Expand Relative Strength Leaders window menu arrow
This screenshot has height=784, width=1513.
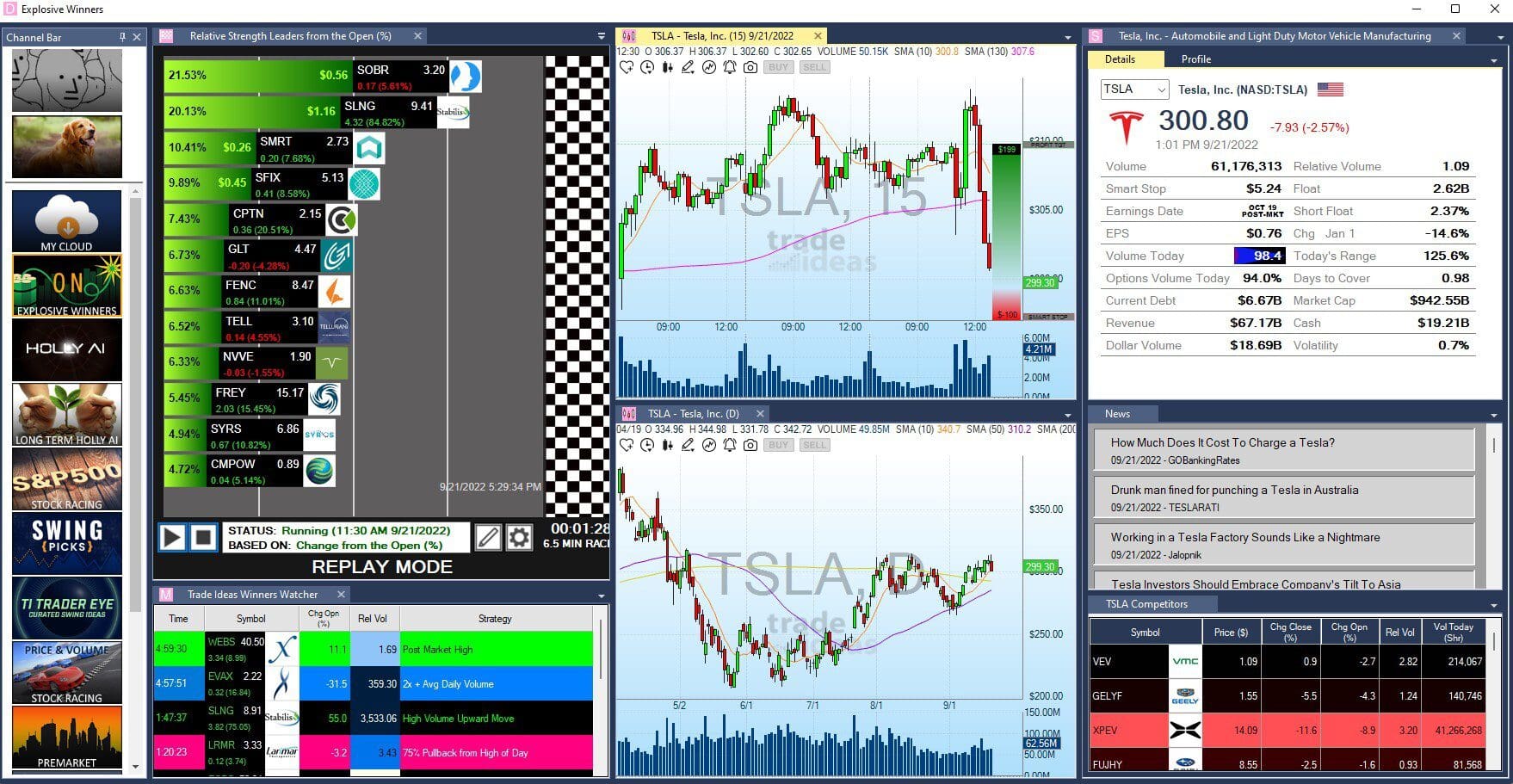602,37
